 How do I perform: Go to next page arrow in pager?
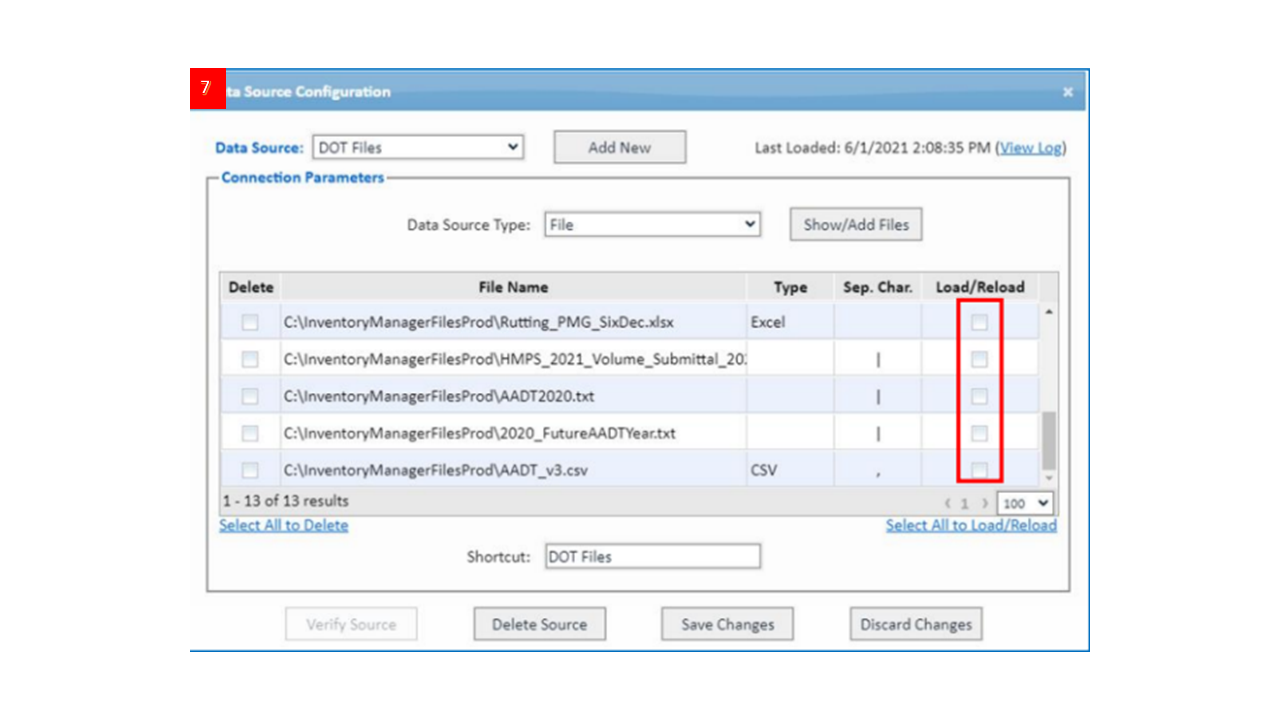[985, 504]
